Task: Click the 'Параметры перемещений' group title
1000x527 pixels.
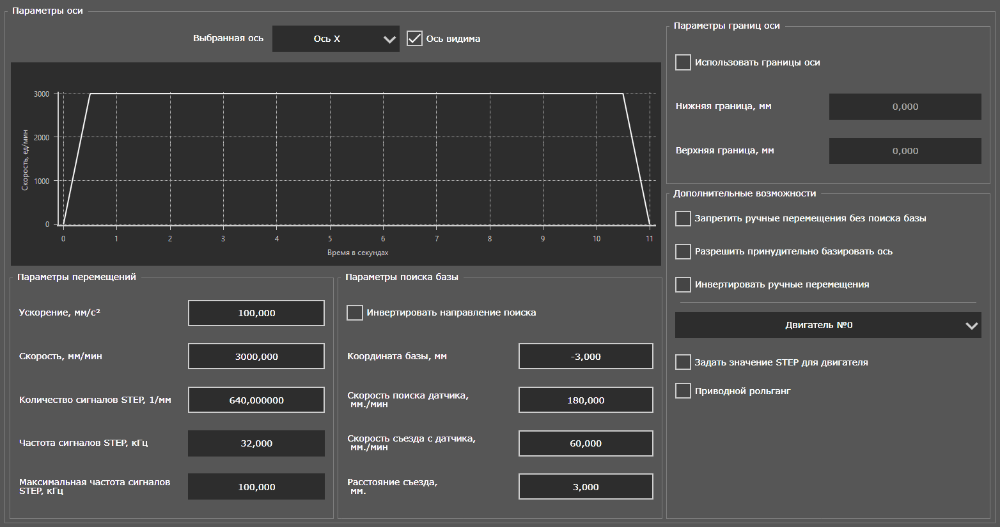Action: 77,277
